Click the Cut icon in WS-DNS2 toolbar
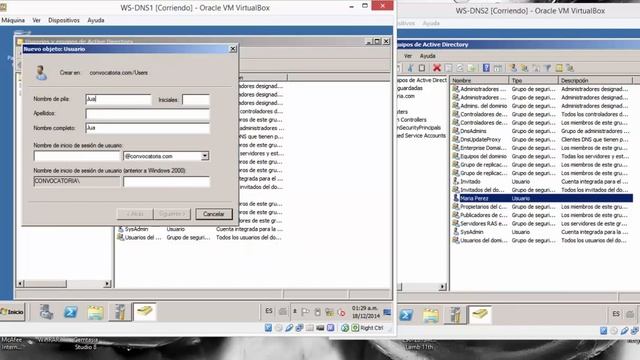Viewport: 640px width, 360px height. tap(410, 68)
